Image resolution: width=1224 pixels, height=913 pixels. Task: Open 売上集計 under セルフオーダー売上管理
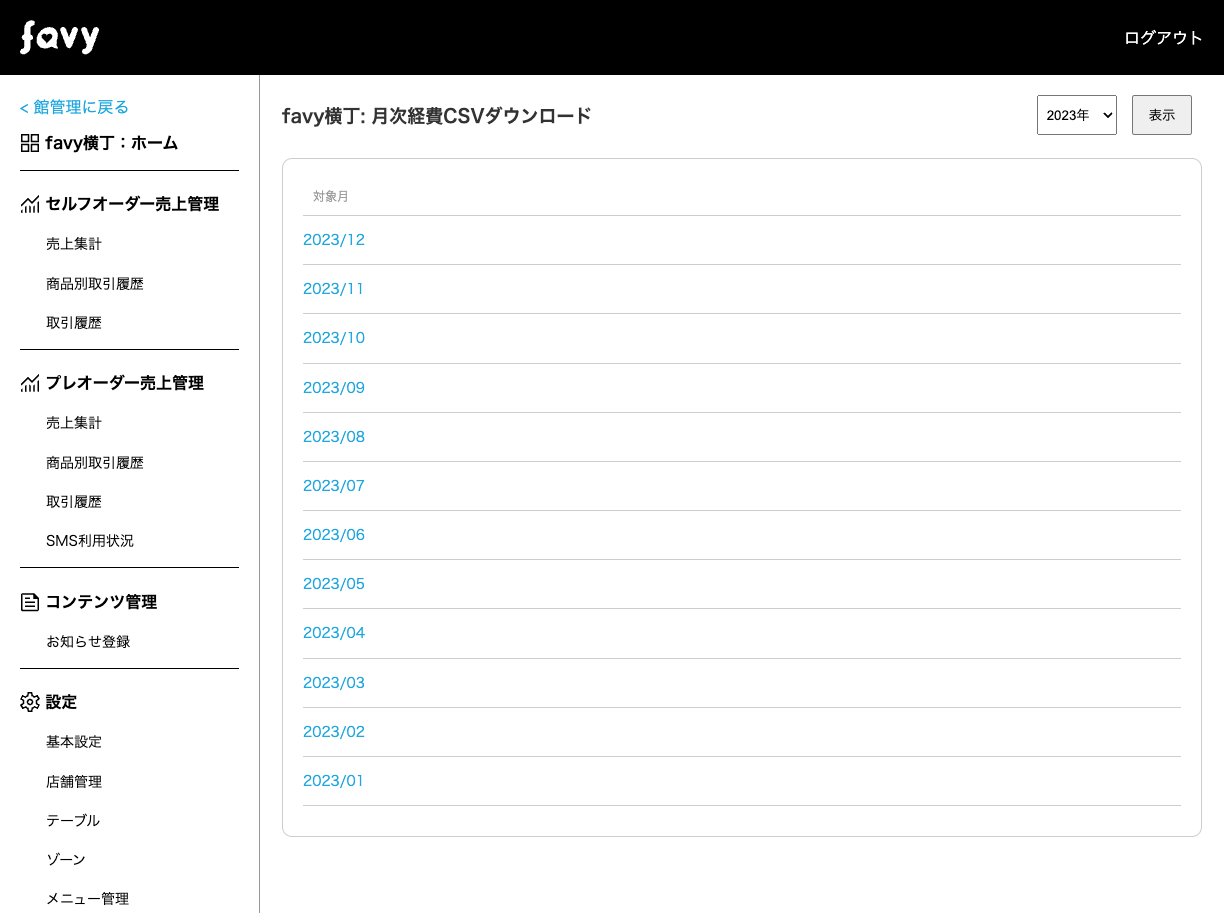(74, 243)
